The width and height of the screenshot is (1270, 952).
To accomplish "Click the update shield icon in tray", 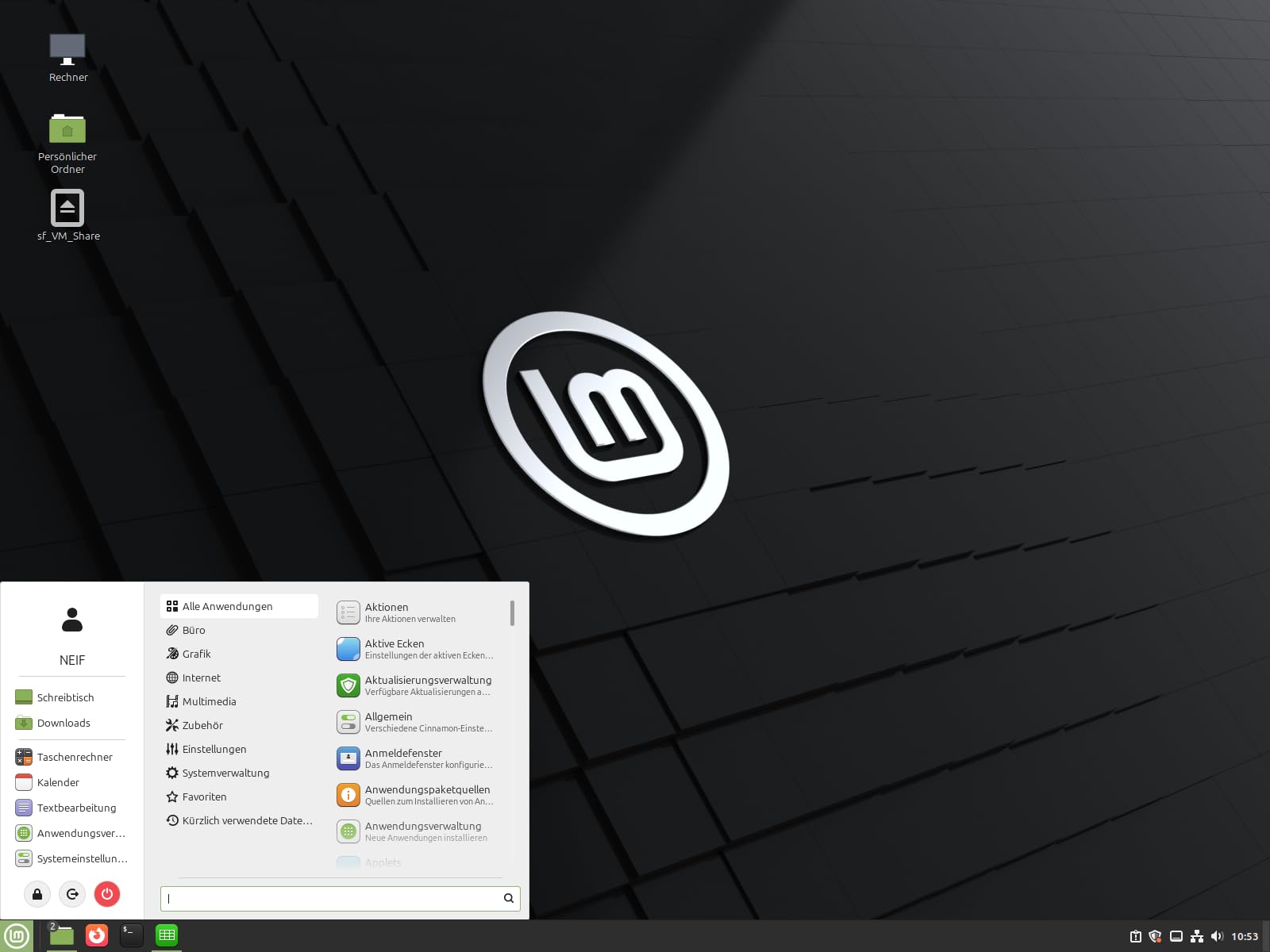I will [1156, 936].
